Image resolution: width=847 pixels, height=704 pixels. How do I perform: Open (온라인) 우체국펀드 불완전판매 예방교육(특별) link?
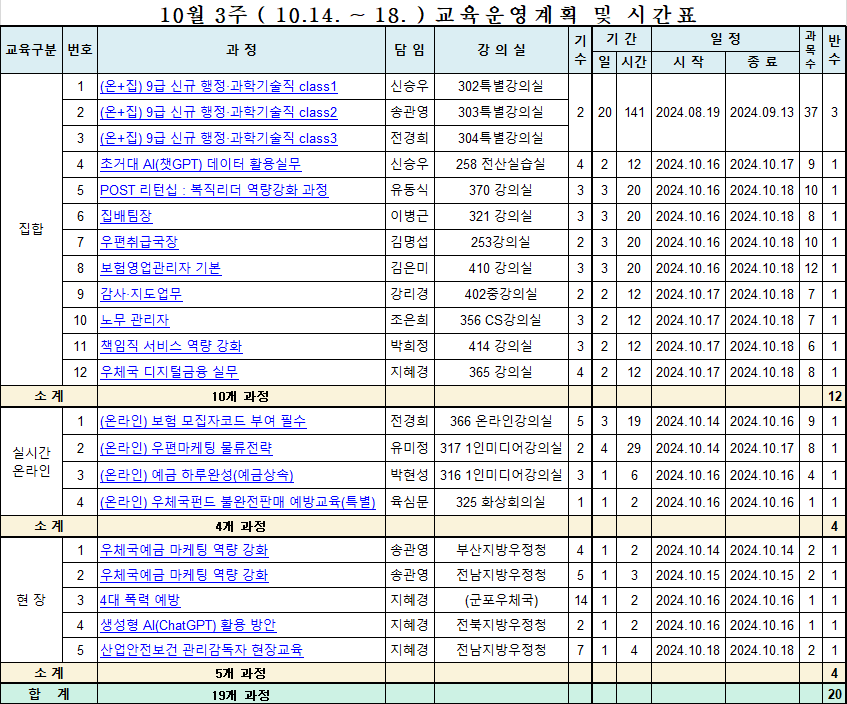pyautogui.click(x=238, y=501)
